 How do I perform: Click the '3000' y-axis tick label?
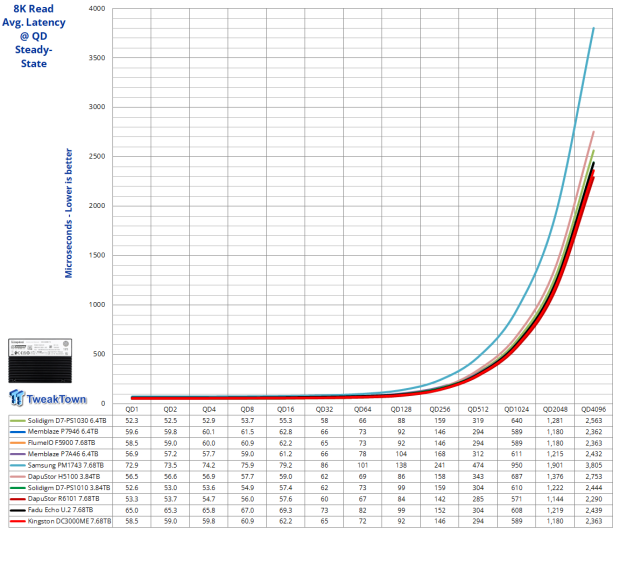(97, 107)
